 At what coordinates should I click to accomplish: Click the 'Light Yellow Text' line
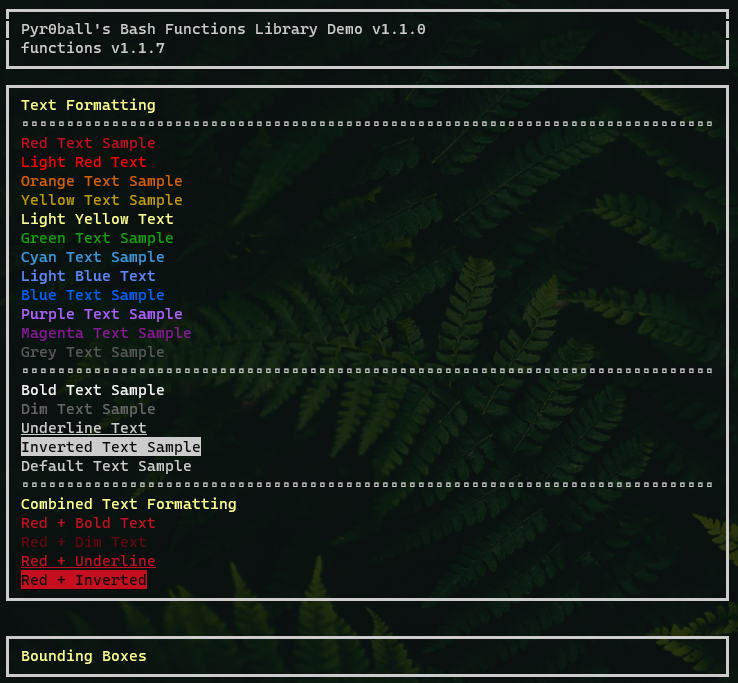97,219
